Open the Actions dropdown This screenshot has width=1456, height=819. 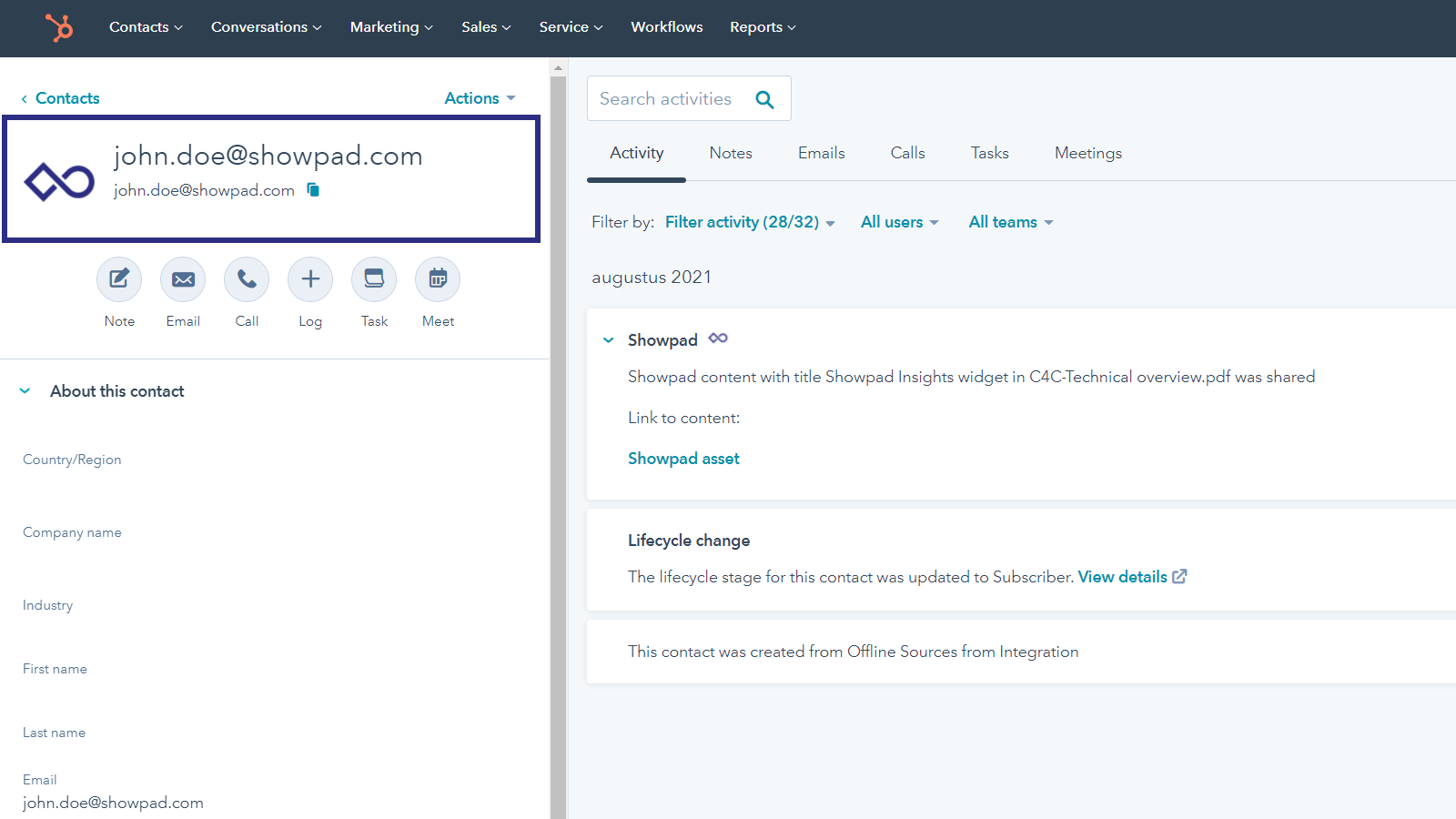click(480, 98)
